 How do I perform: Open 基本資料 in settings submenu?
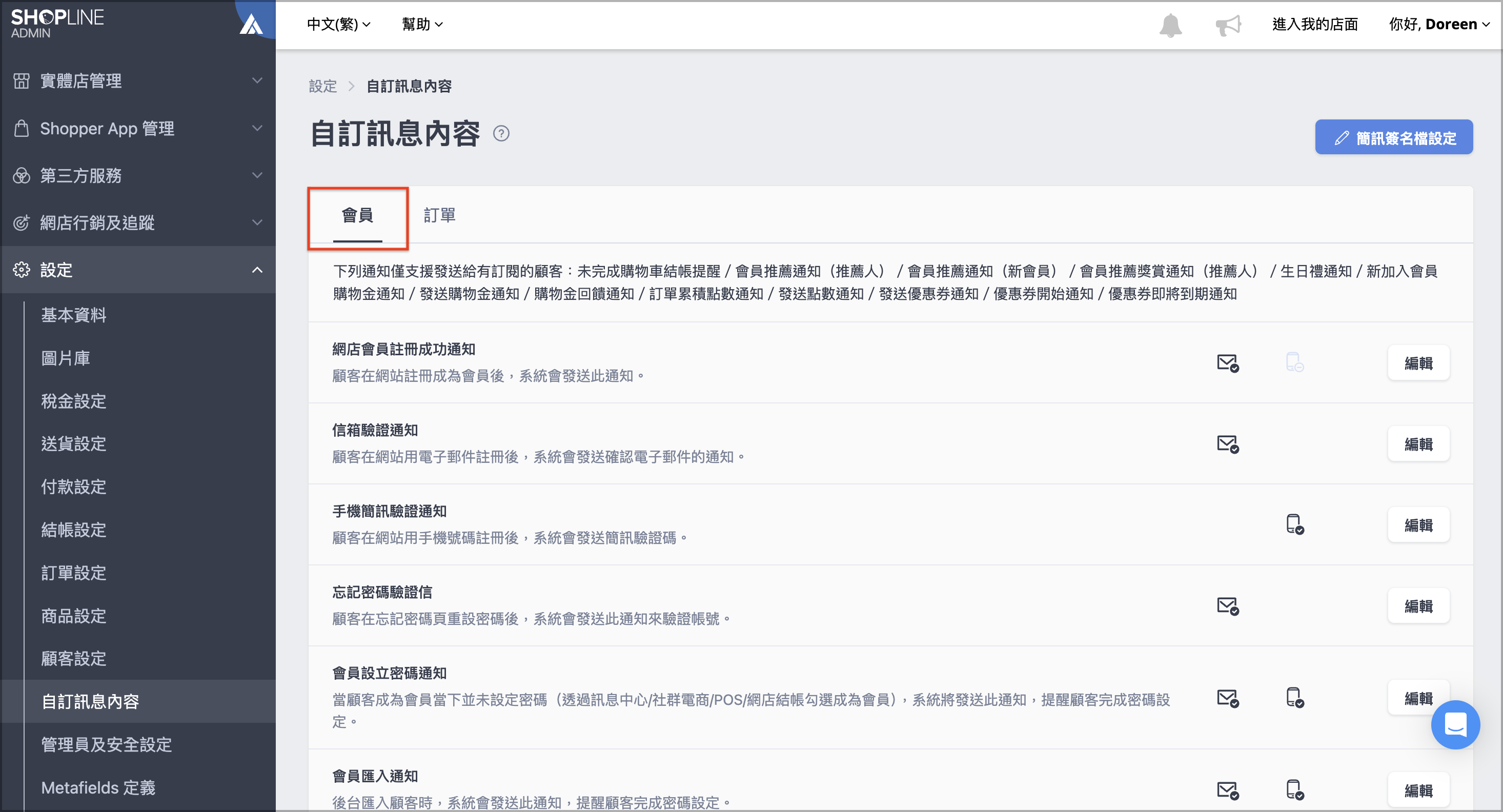coord(73,315)
